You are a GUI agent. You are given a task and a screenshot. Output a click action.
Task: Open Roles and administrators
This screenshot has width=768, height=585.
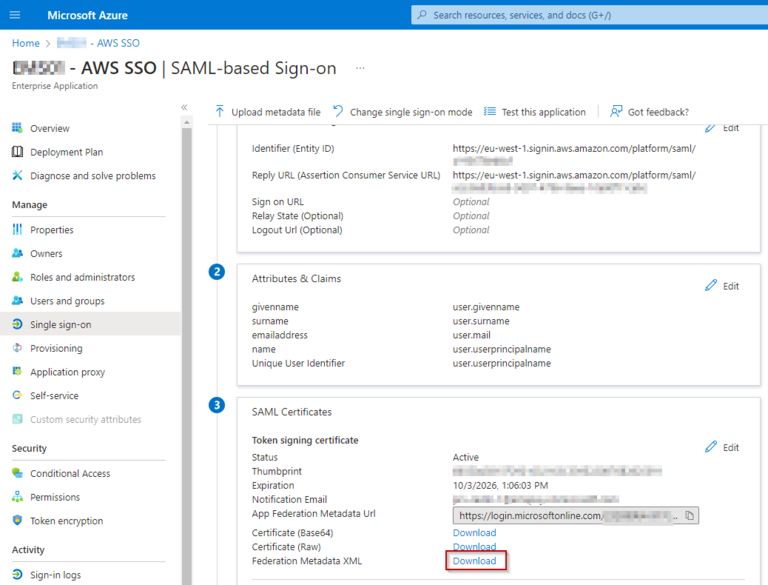(82, 277)
